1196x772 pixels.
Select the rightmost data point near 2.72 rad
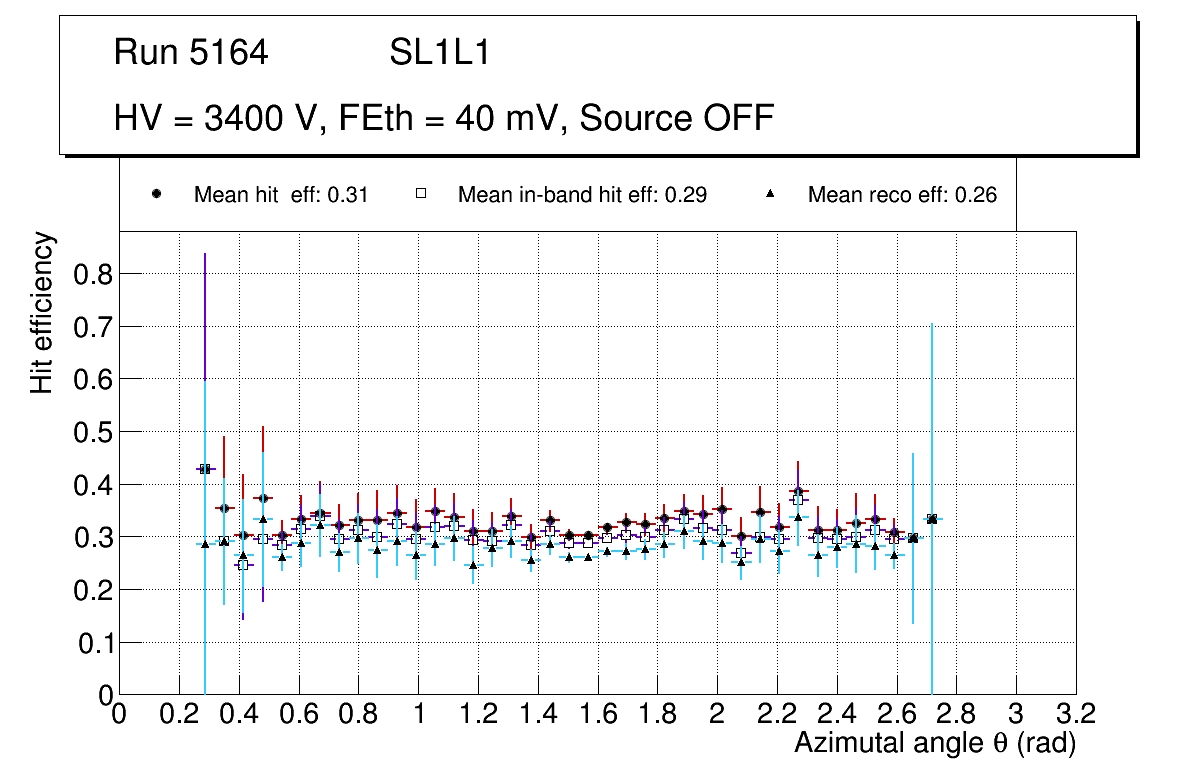click(932, 518)
